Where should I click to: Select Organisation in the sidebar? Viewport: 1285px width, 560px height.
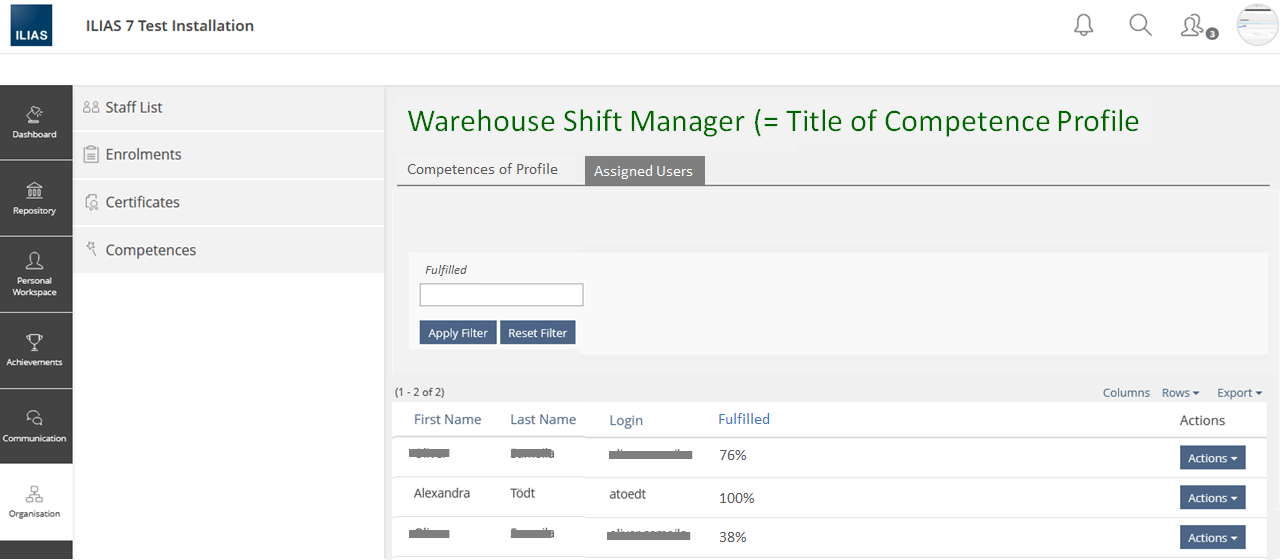[x=35, y=502]
